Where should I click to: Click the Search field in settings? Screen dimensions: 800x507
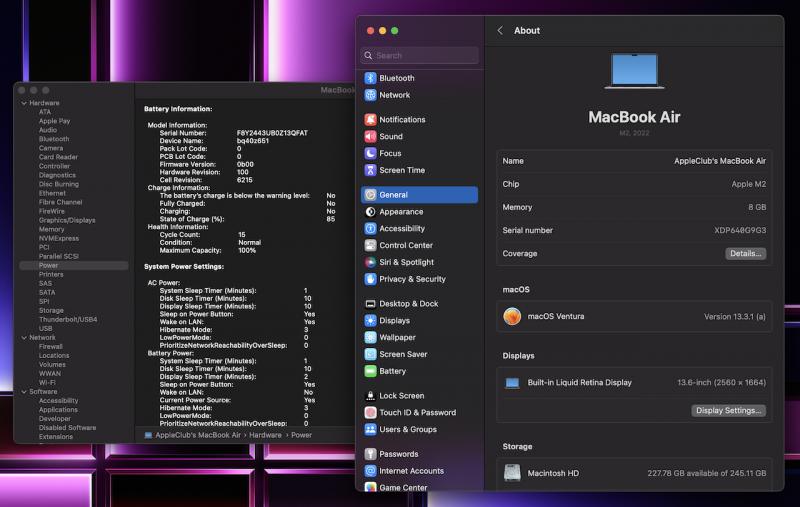click(x=420, y=56)
